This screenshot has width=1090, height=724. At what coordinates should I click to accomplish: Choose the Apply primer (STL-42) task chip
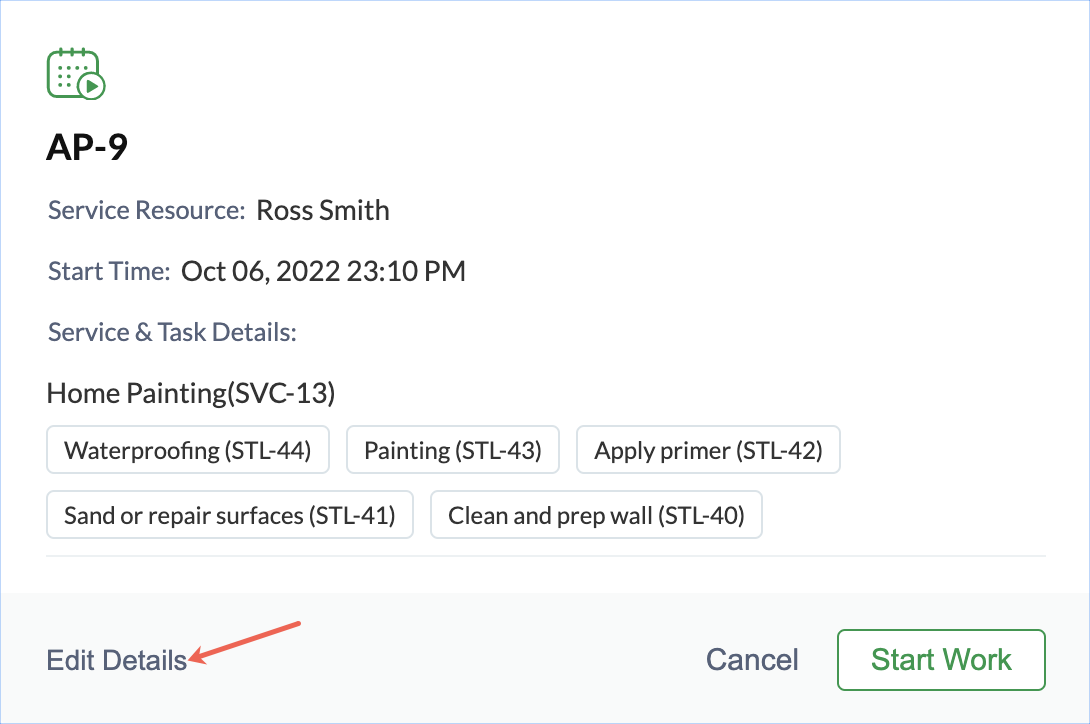pyautogui.click(x=708, y=451)
